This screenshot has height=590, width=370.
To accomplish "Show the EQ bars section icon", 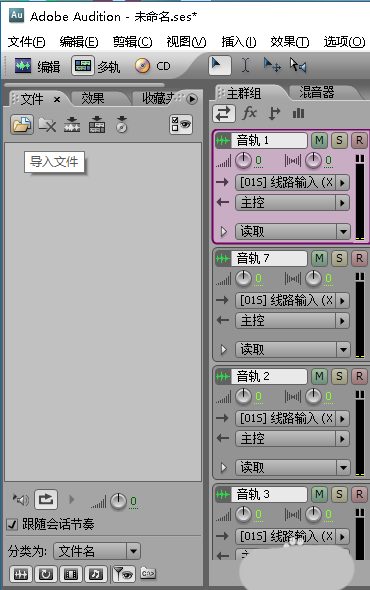I will click(x=298, y=113).
